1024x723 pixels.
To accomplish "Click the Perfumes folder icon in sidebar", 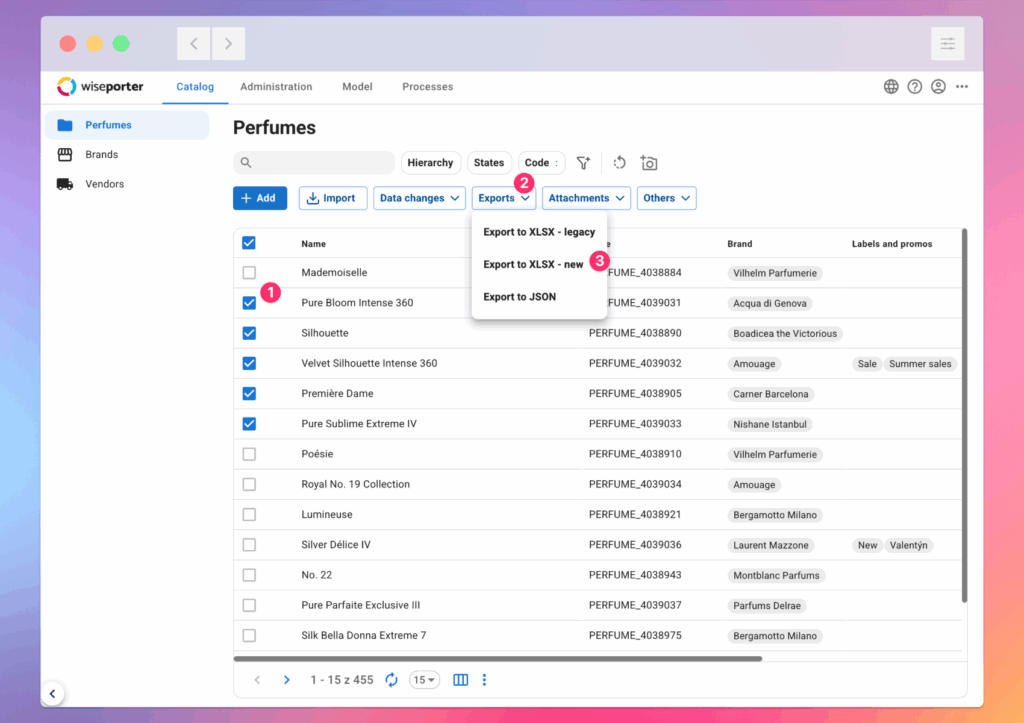I will (65, 125).
